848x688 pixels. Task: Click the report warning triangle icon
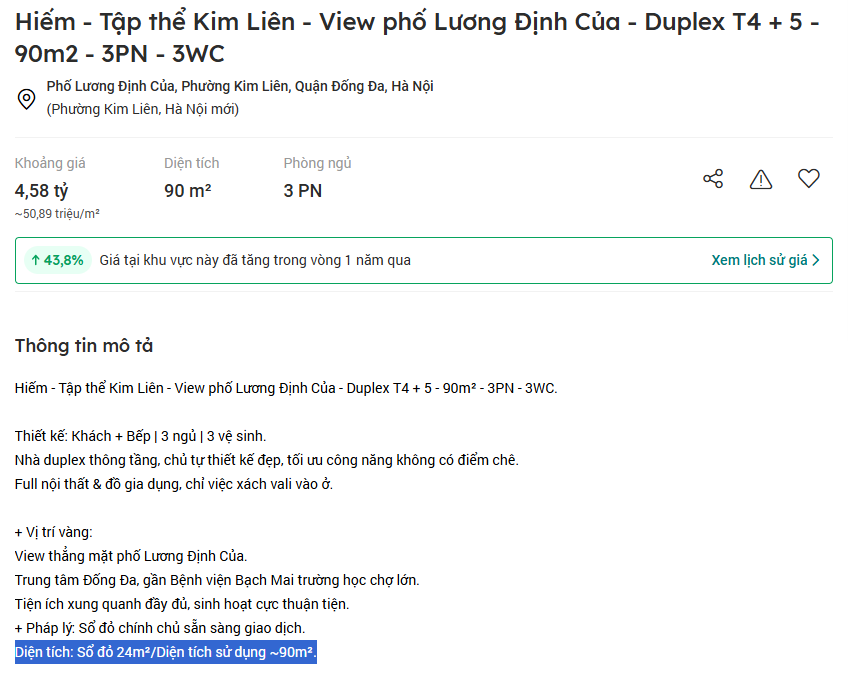coord(761,179)
